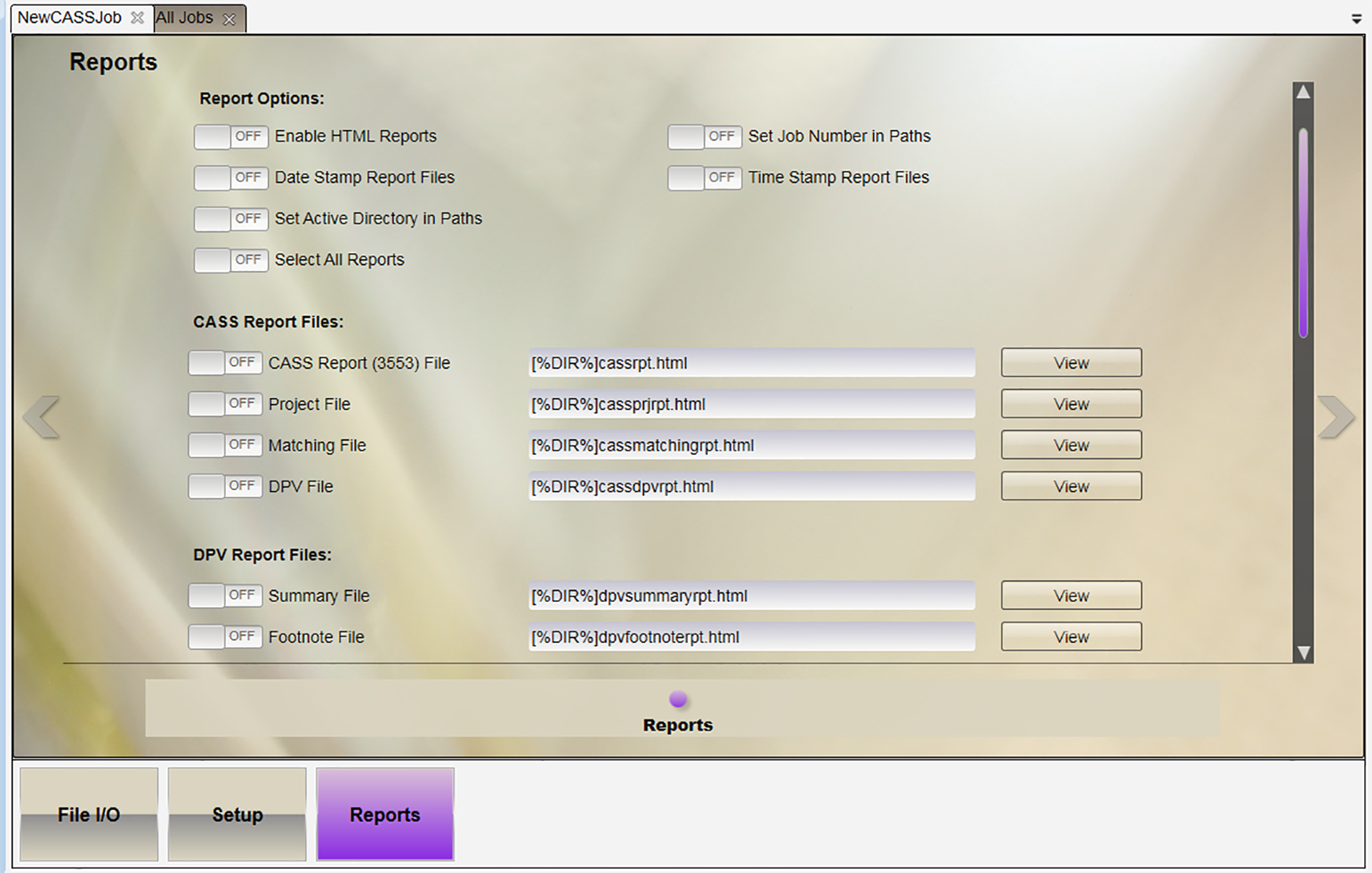Enable the DPV File report toggle
Screen dimensions: 1372x873
(225, 486)
